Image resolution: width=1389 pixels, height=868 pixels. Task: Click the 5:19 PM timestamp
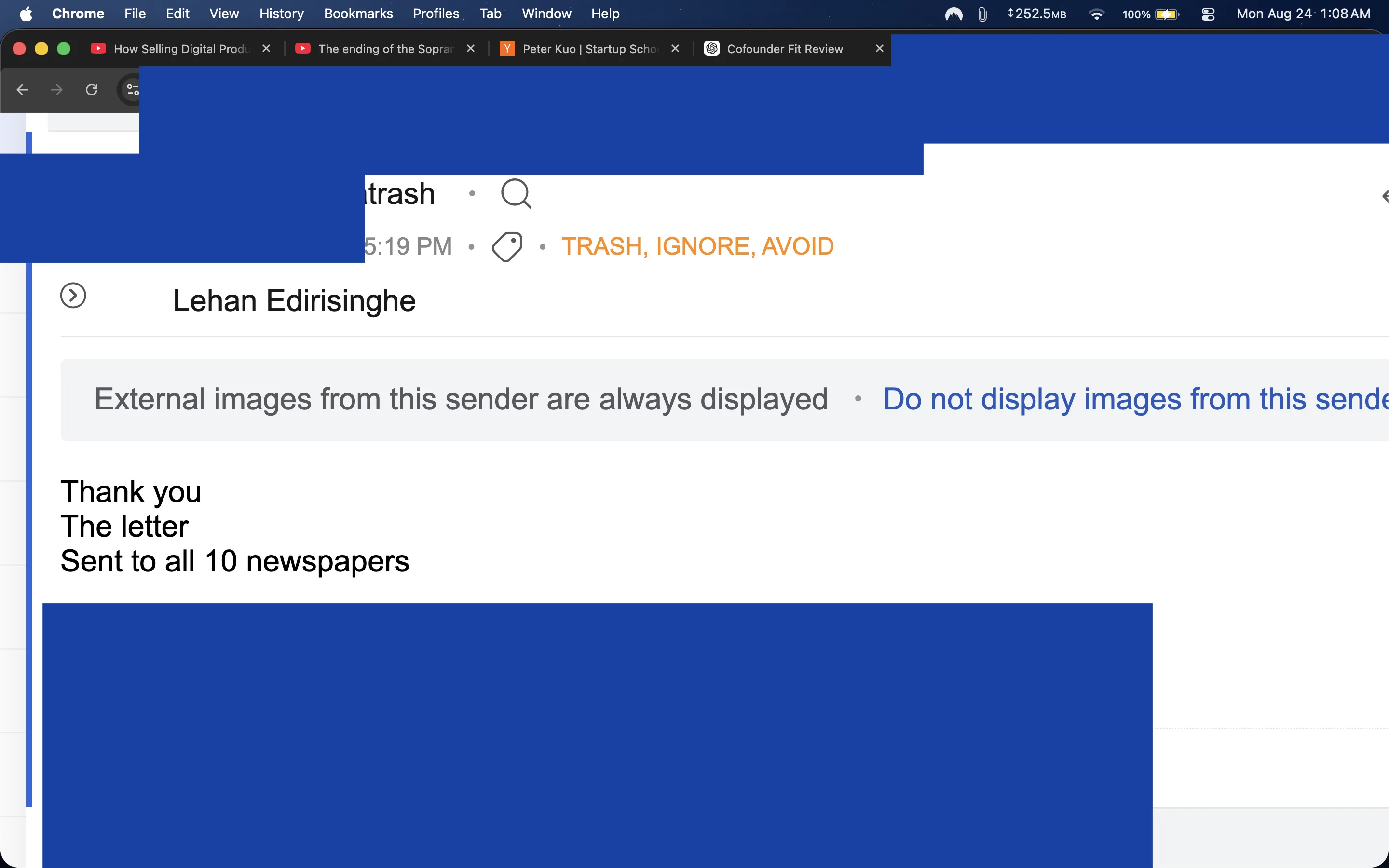tap(408, 247)
